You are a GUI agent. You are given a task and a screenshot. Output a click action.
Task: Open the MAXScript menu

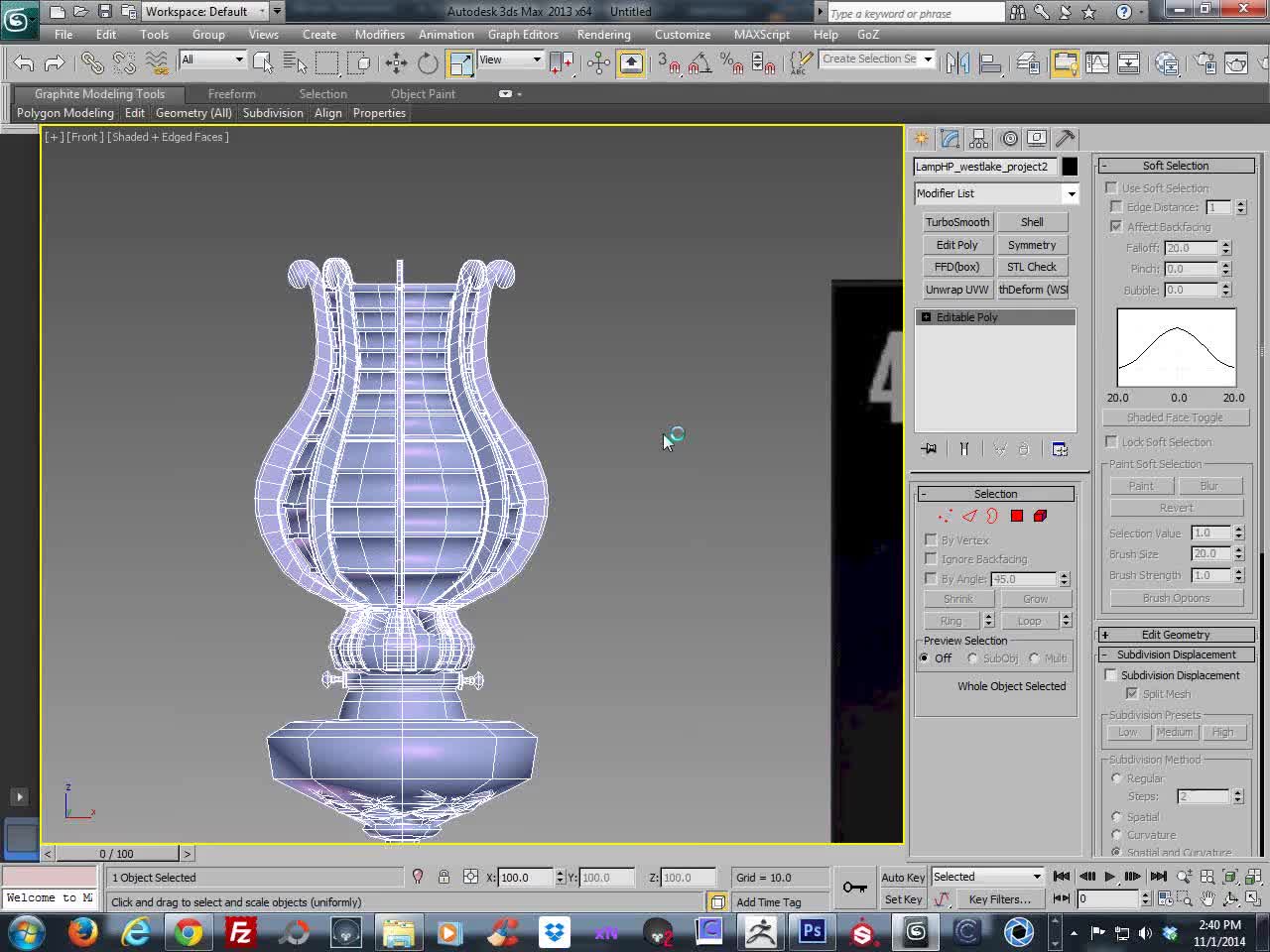click(762, 34)
